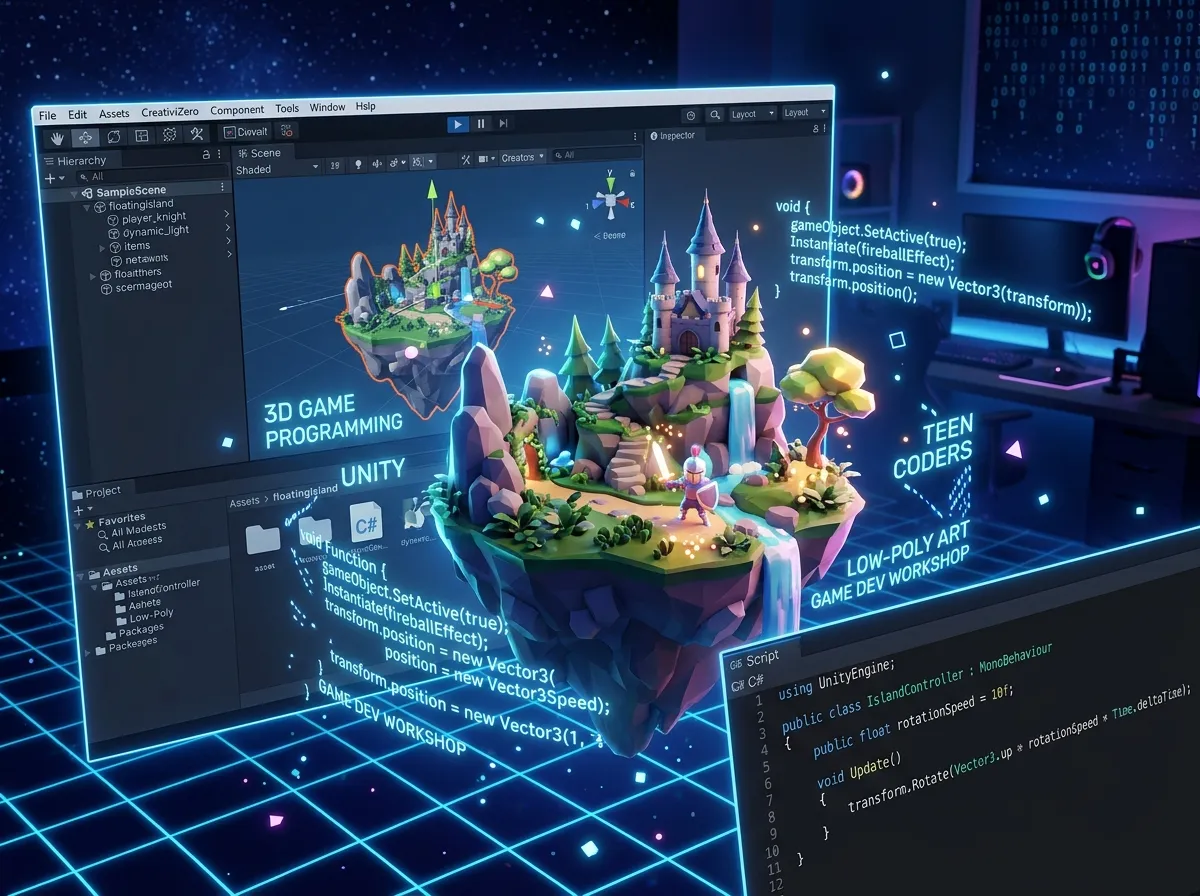1200x896 pixels.
Task: Open the Hierarchy panel three-dot menu
Action: point(221,154)
